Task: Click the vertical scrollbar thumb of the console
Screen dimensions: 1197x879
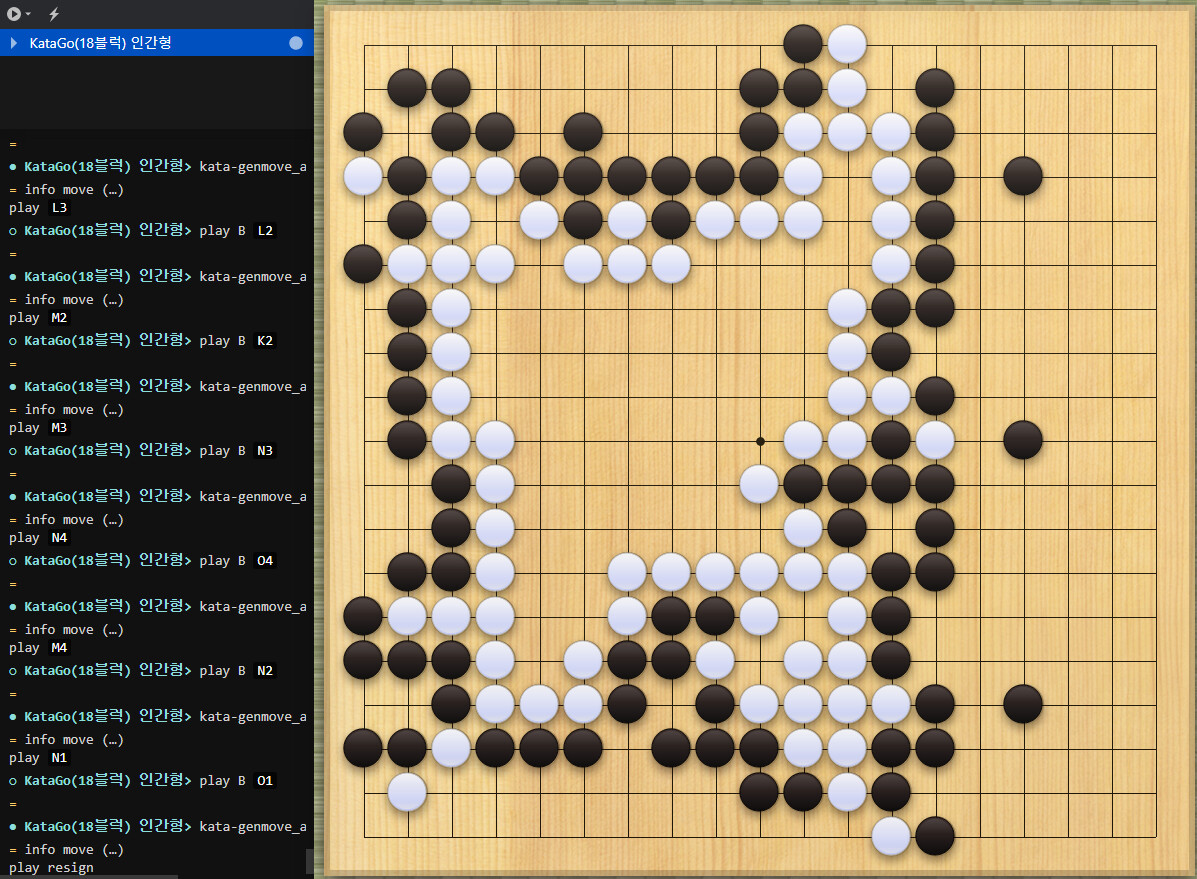Action: click(309, 861)
